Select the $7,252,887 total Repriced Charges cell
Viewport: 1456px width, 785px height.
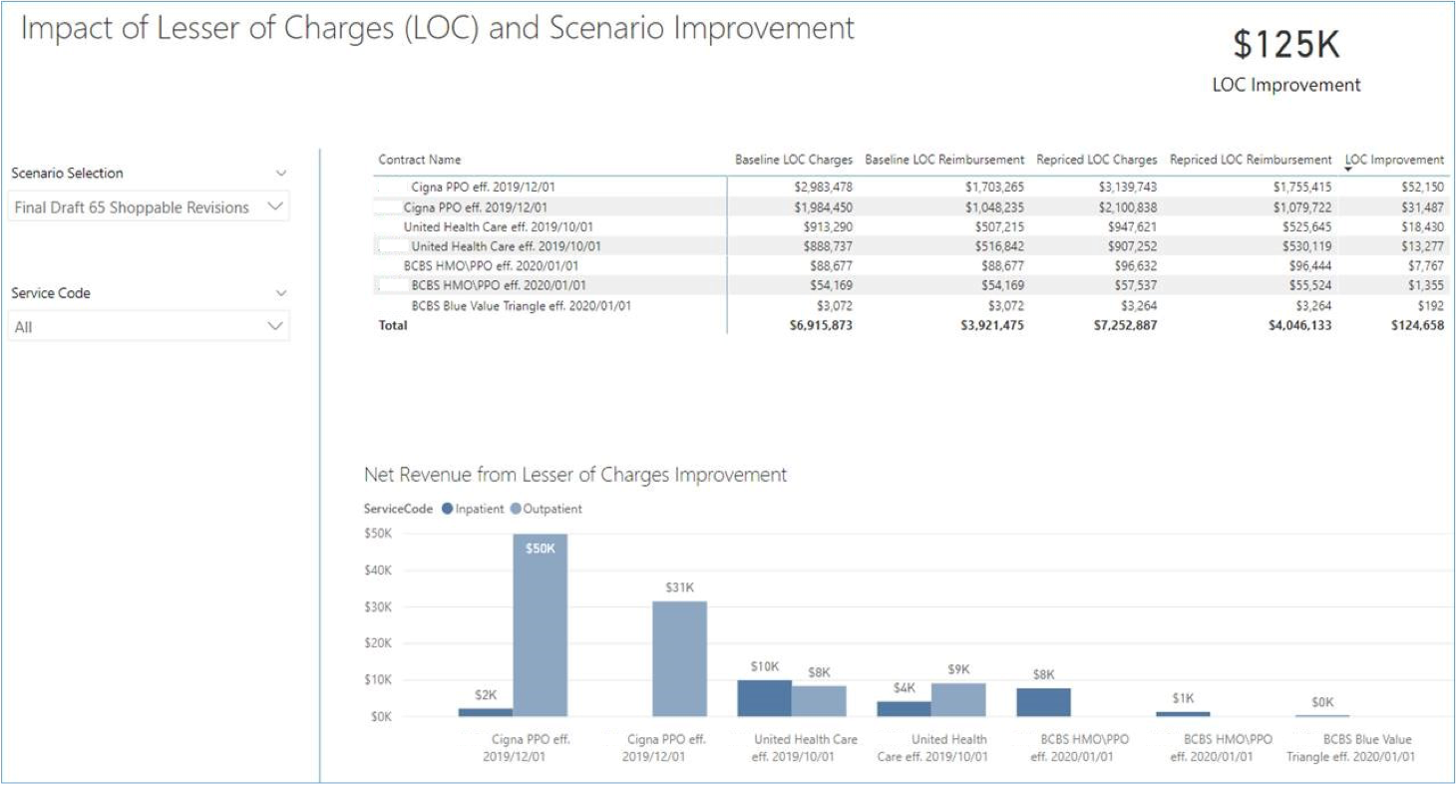click(x=1124, y=326)
